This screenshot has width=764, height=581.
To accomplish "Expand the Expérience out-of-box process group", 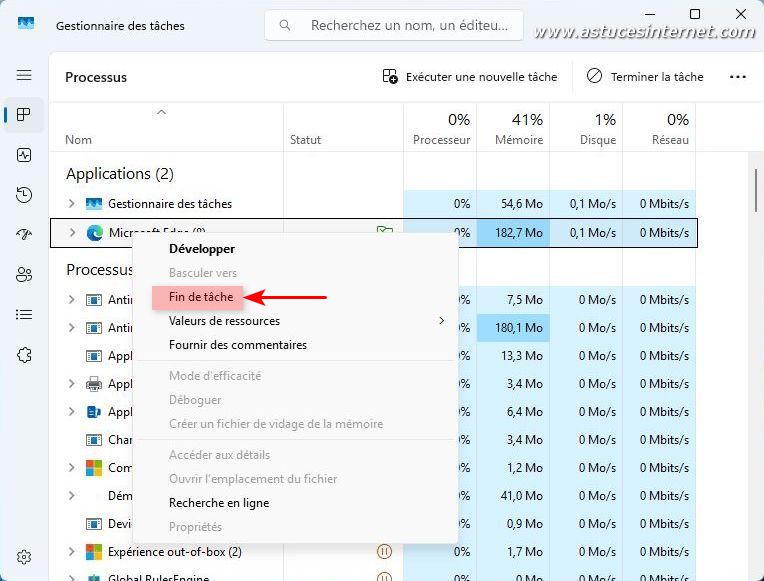I will (x=71, y=552).
